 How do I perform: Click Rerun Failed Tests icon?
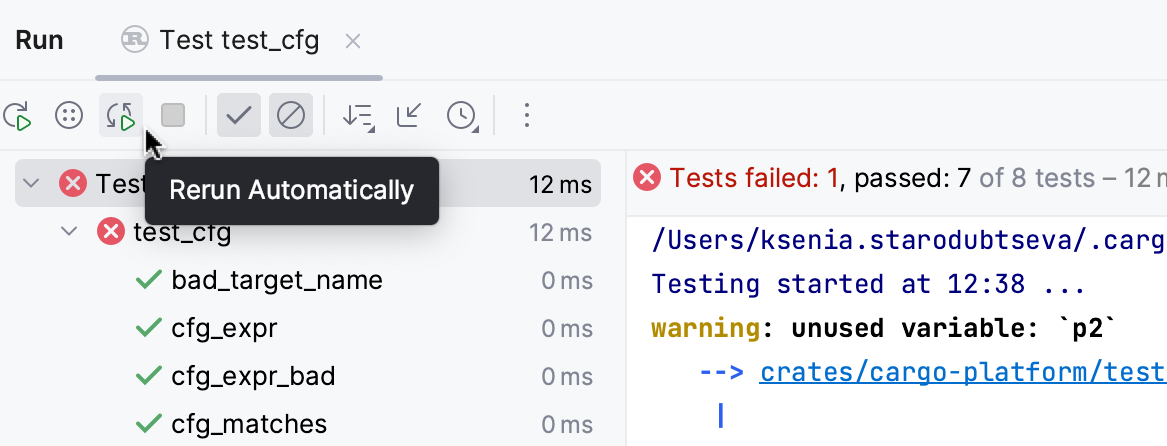68,116
